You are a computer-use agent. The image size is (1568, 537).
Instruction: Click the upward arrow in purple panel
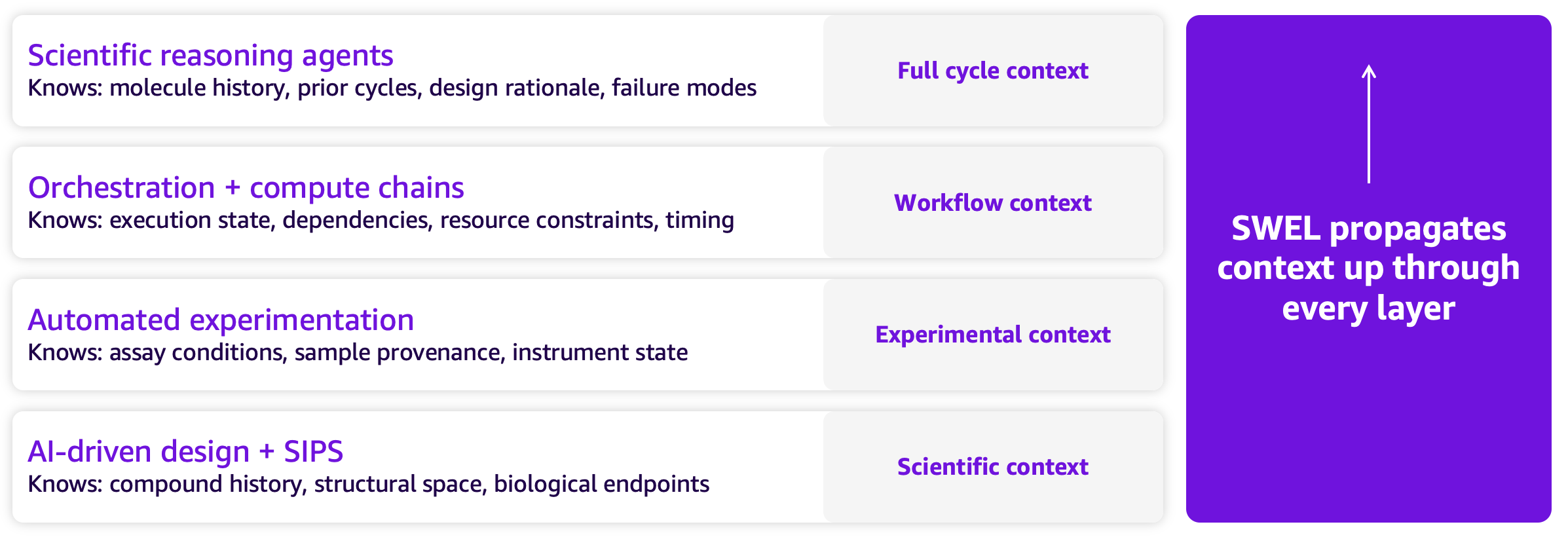1368,124
